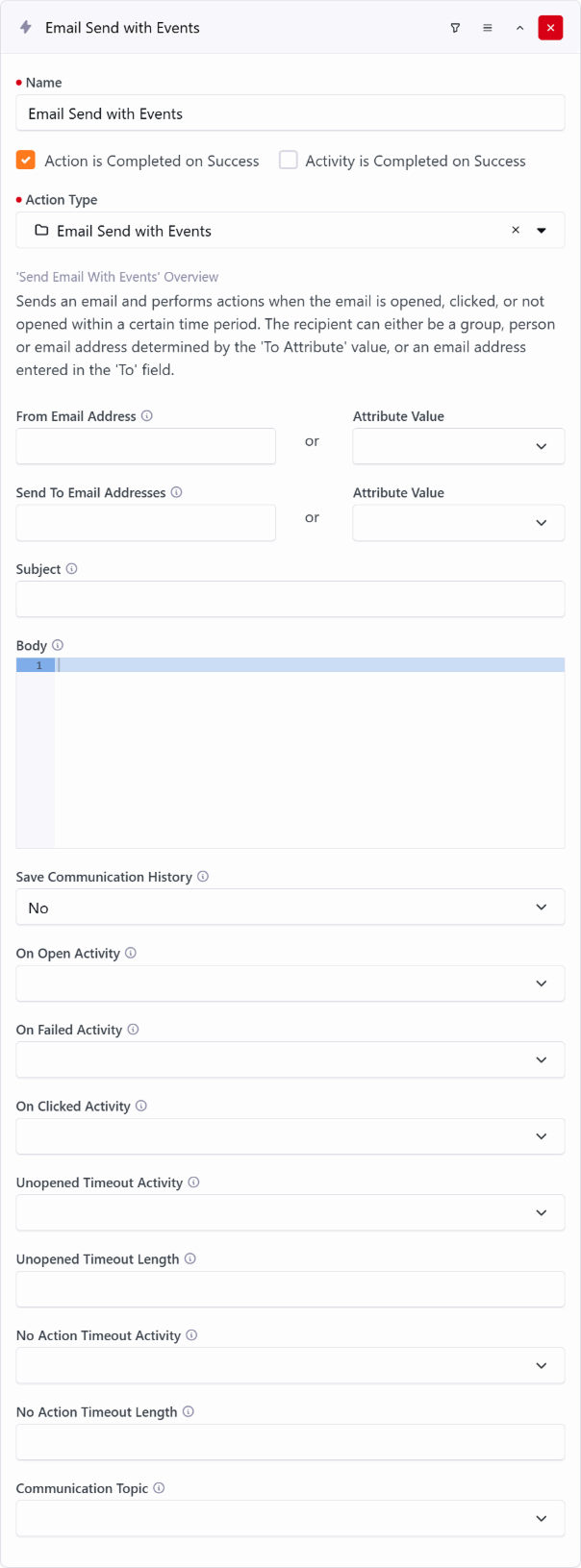581x1568 pixels.
Task: Click the lightning bolt icon in the header
Action: click(x=26, y=28)
